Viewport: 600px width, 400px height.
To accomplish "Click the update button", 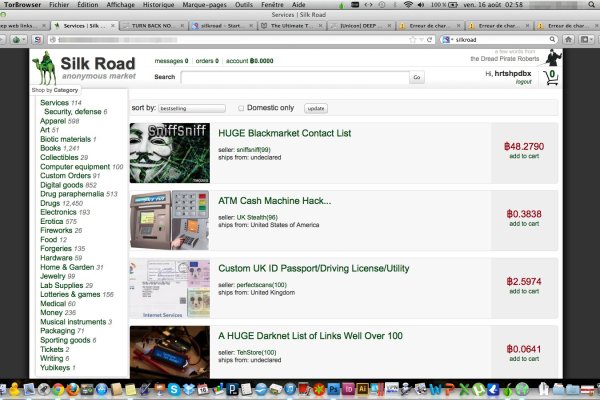I will point(316,108).
